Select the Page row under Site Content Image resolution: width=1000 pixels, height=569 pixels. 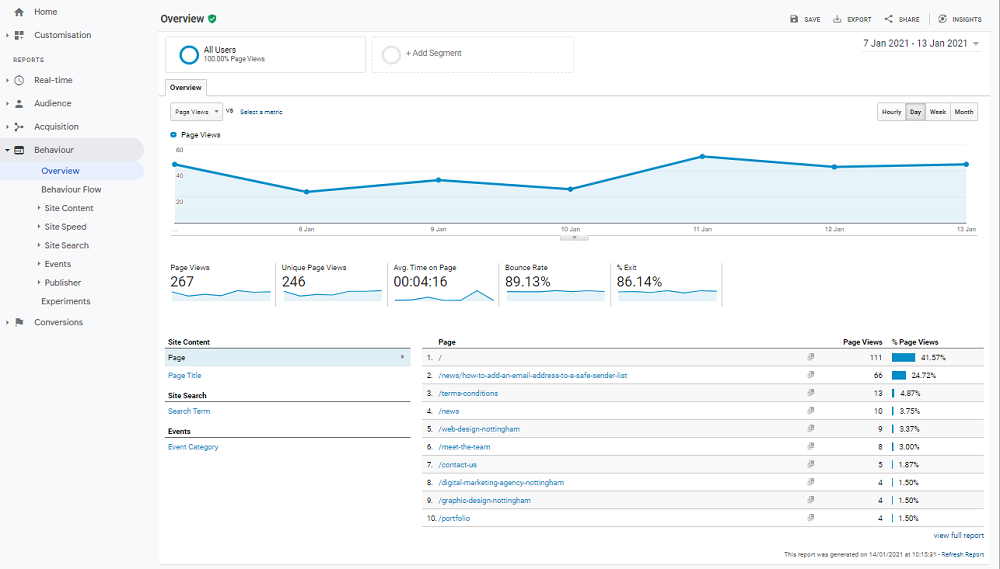288,357
